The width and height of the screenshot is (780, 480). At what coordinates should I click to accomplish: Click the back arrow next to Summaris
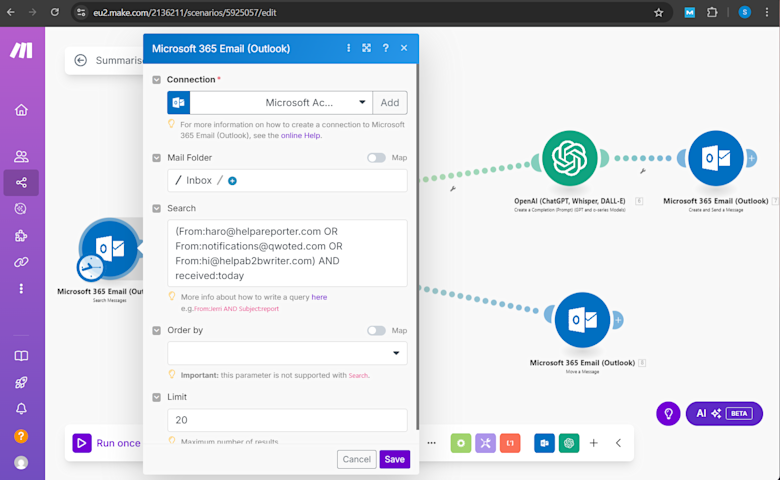tap(81, 60)
